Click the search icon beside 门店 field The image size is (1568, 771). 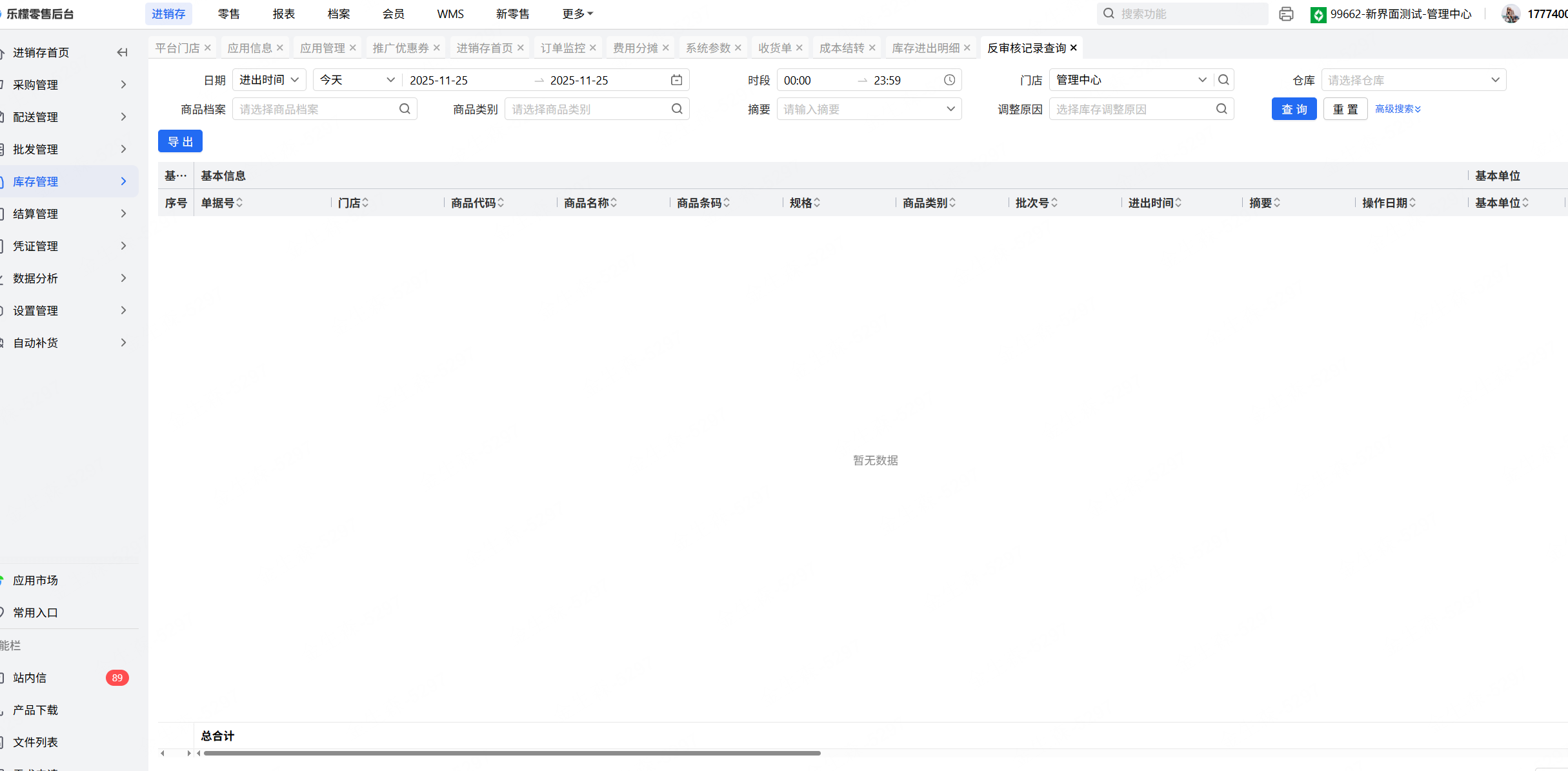pos(1223,80)
